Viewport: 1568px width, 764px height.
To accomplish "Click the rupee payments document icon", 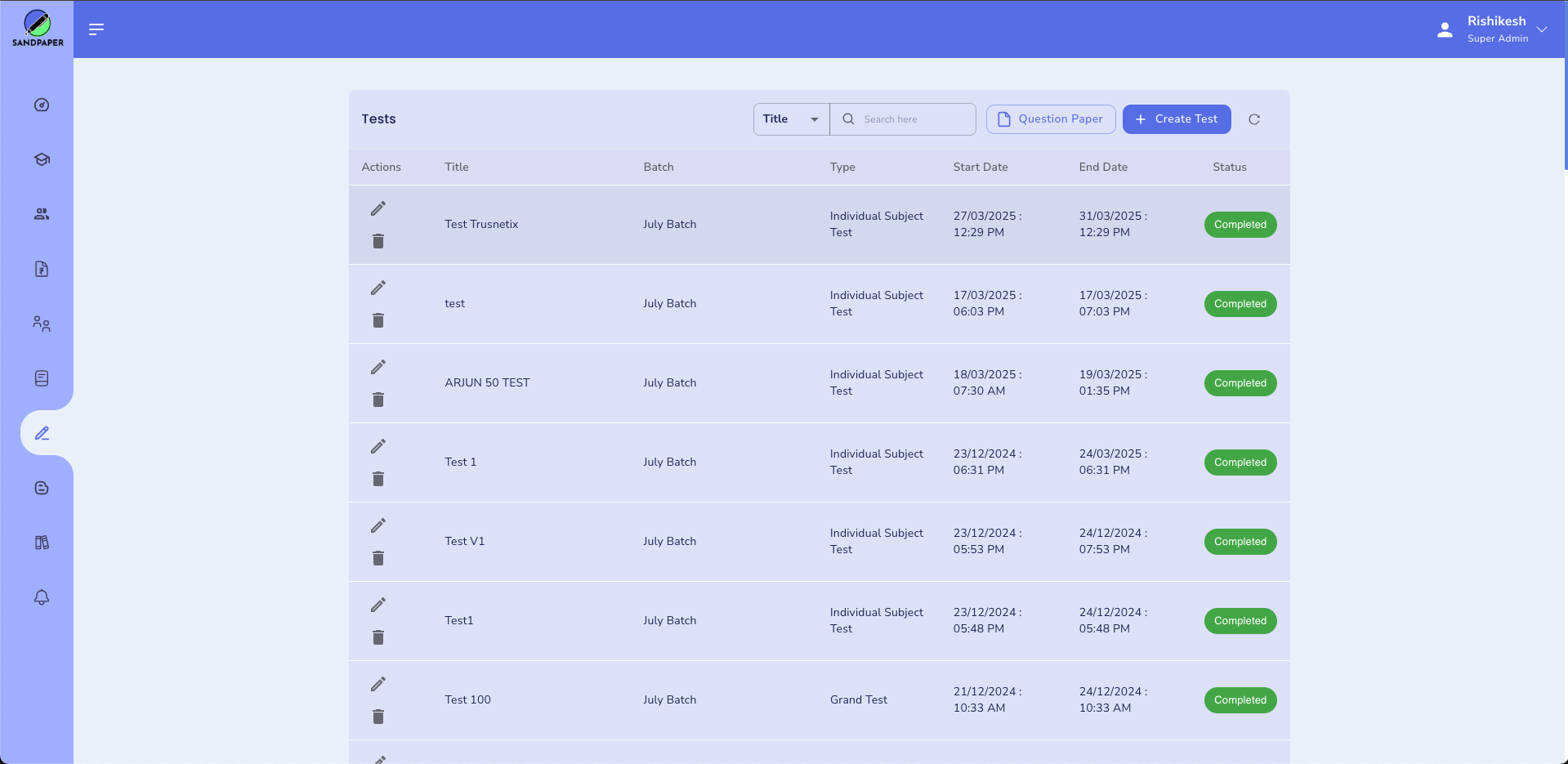I will (x=41, y=269).
